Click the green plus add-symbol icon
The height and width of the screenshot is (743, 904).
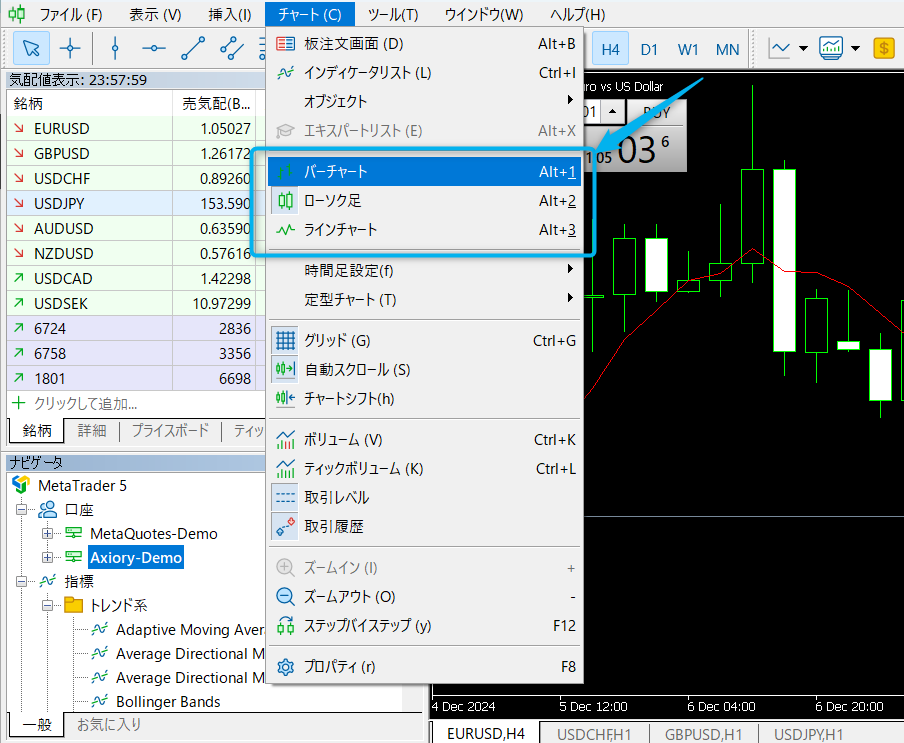pos(18,403)
